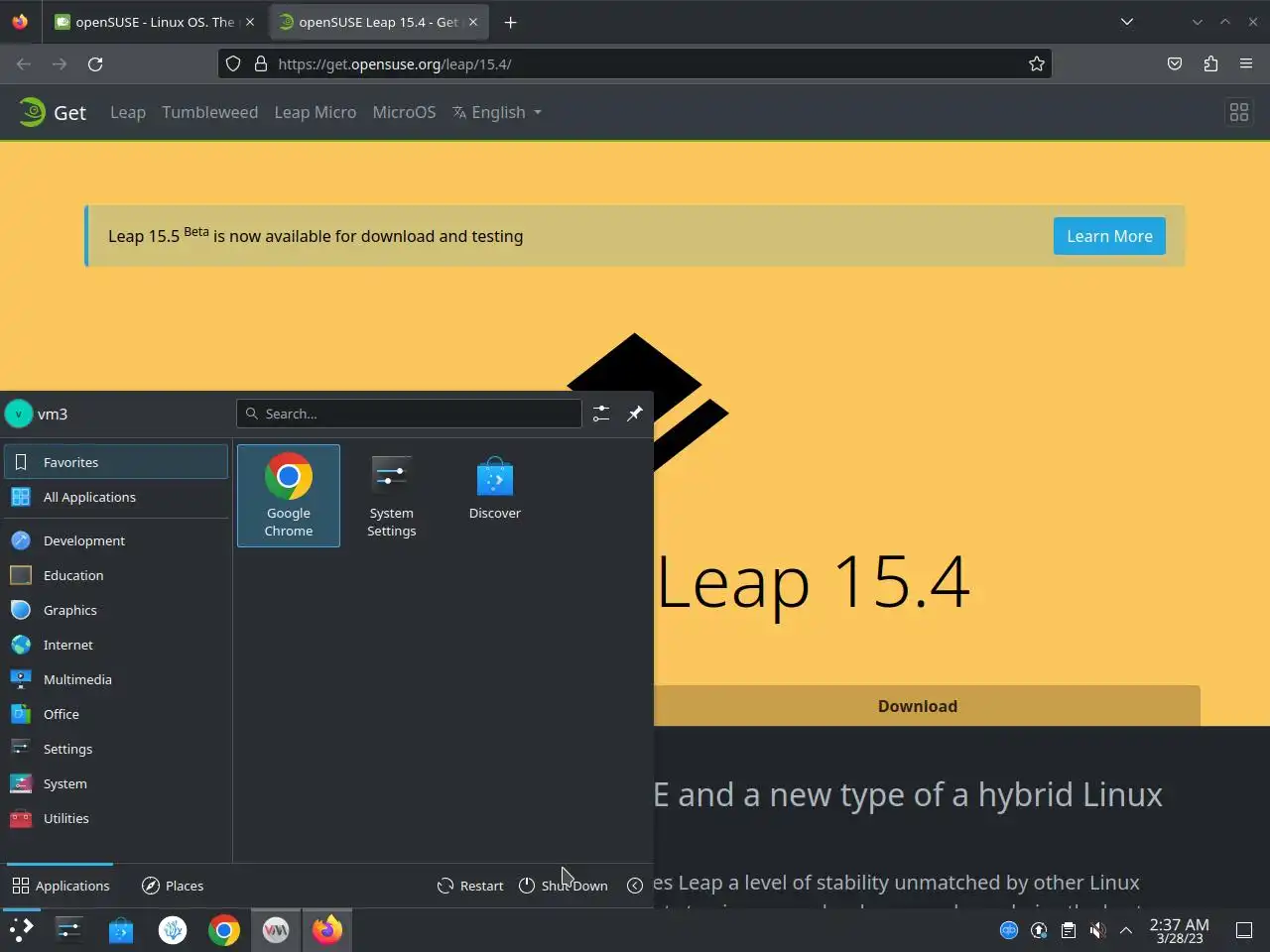Switch to the Places tab
The image size is (1270, 952).
[x=173, y=886]
